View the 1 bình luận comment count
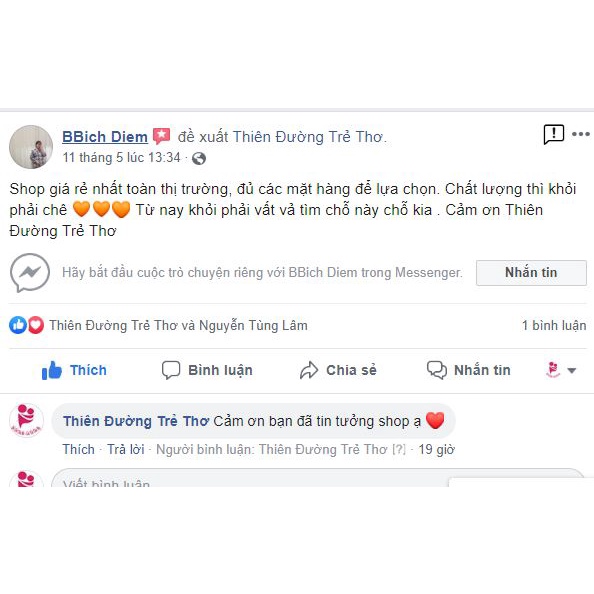The image size is (594, 594). point(554,325)
